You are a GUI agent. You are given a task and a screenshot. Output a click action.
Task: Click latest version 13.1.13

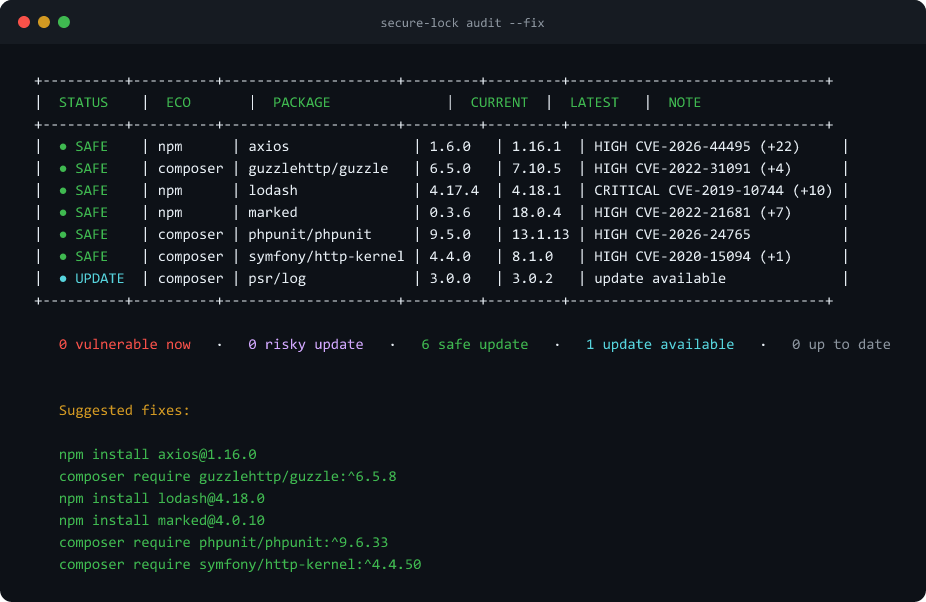tap(540, 235)
